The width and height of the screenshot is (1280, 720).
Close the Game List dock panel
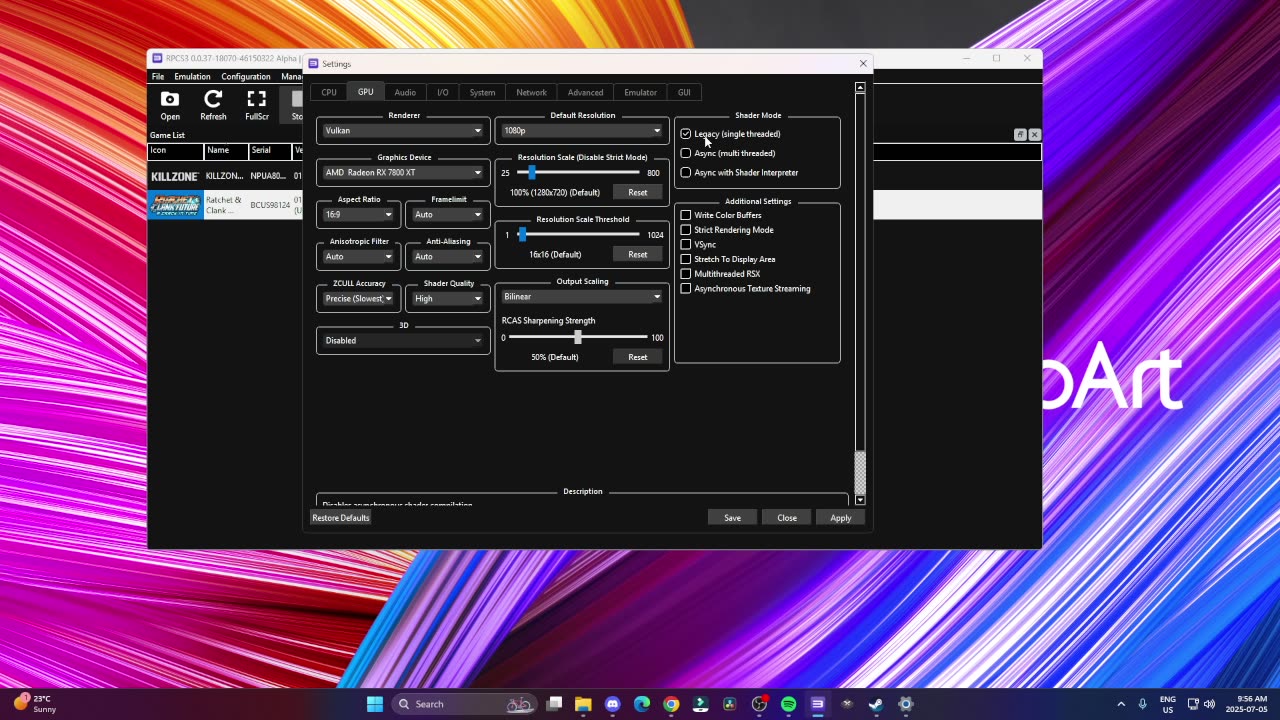pyautogui.click(x=1034, y=135)
